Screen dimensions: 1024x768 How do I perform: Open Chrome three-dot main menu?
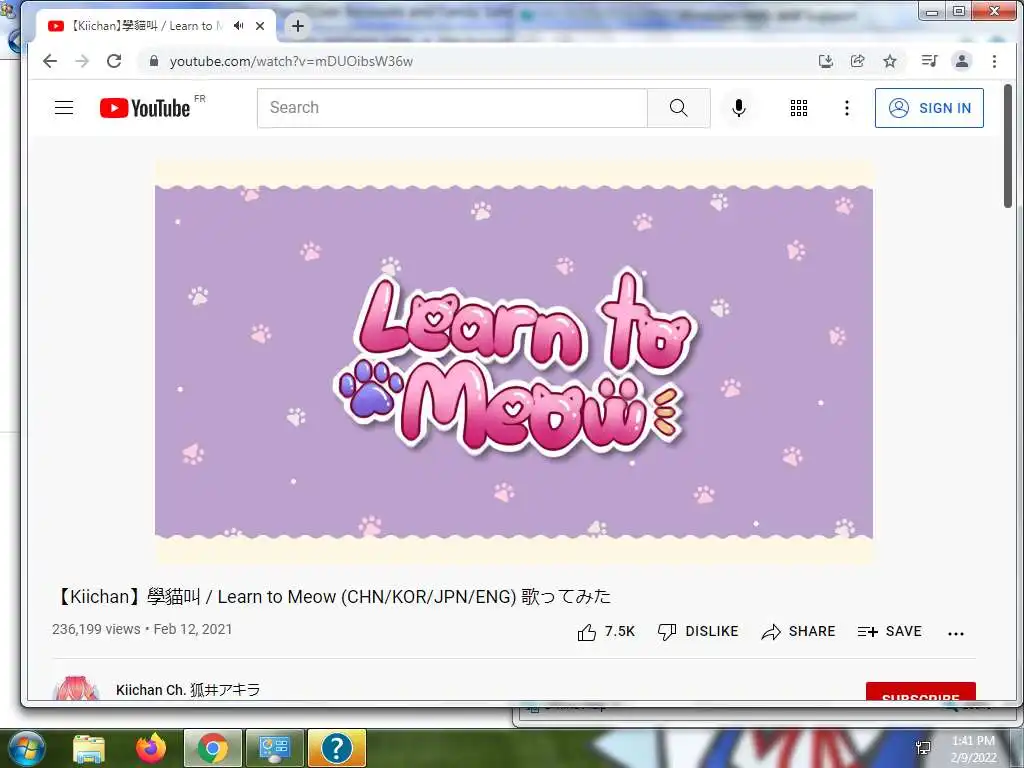point(994,61)
